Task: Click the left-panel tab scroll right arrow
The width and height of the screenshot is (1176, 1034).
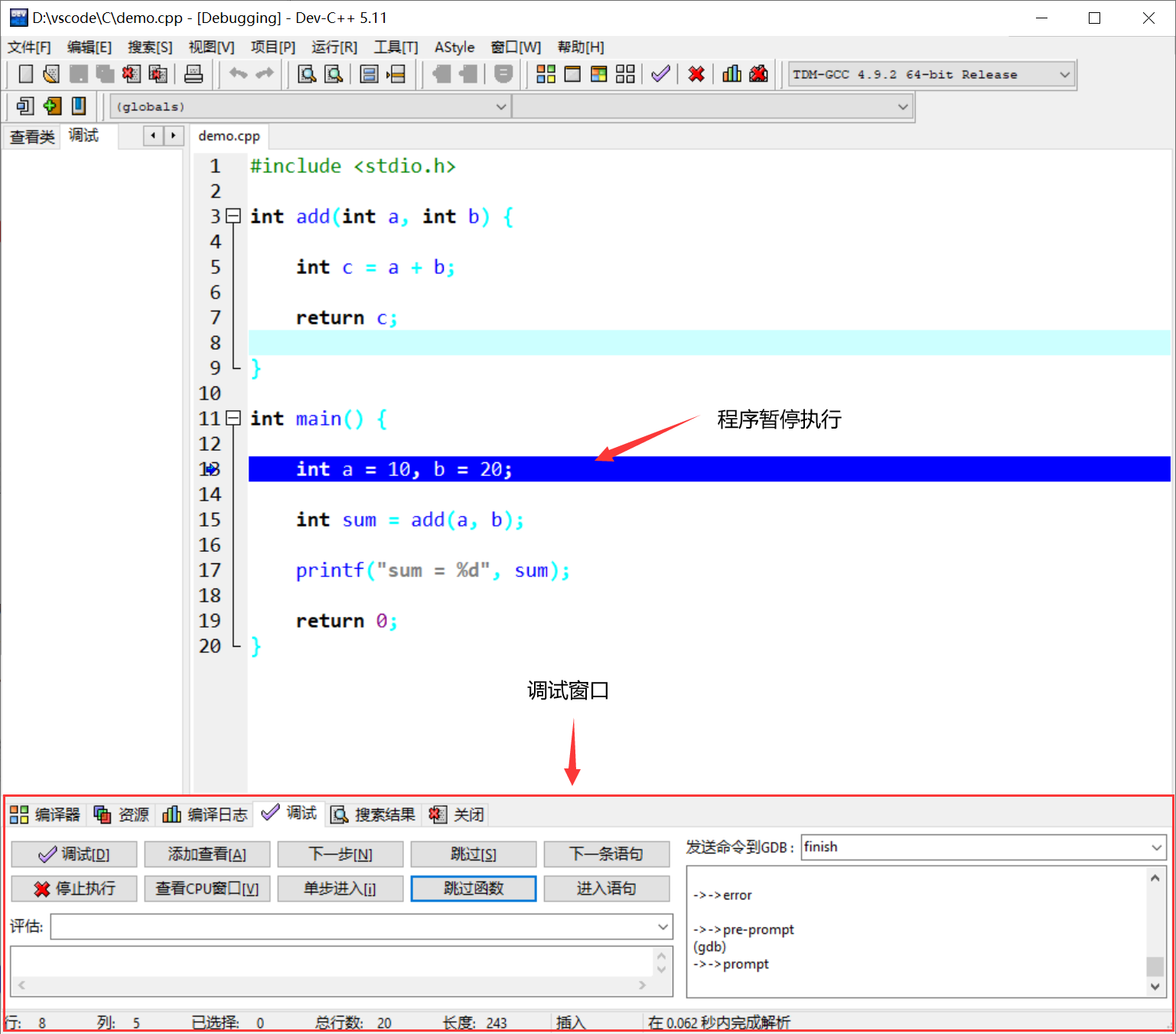Action: (x=174, y=135)
